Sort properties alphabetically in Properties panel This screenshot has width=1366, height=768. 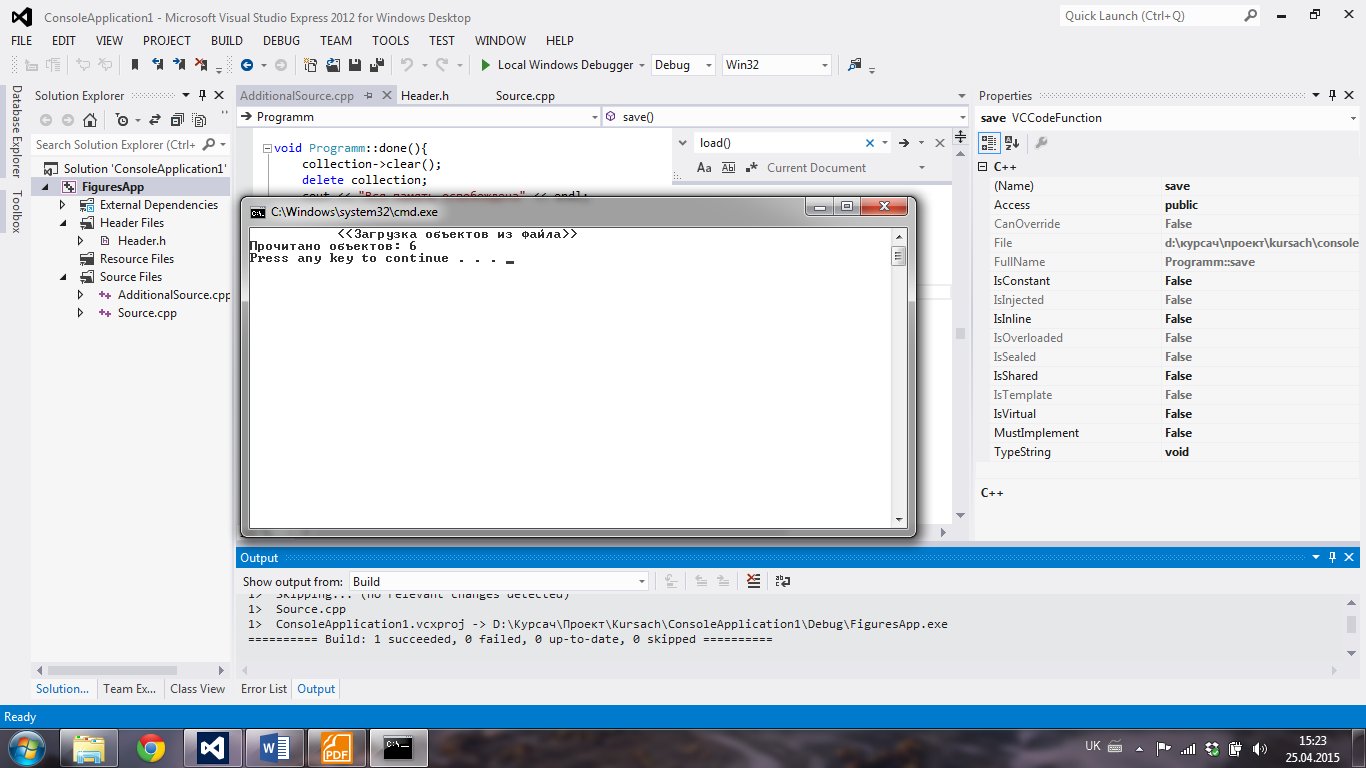coord(1011,143)
